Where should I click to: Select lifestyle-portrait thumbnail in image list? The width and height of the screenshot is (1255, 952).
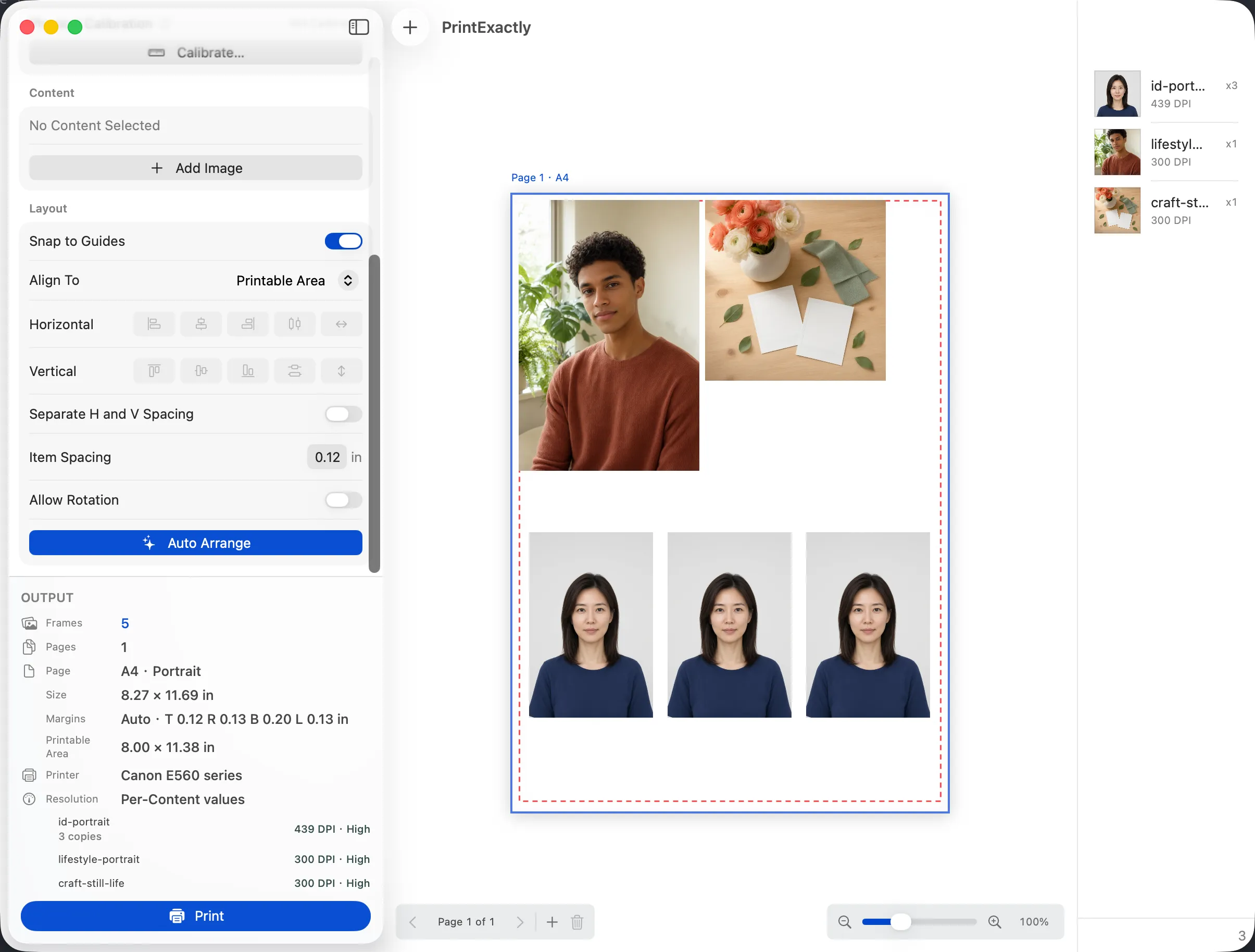point(1116,152)
